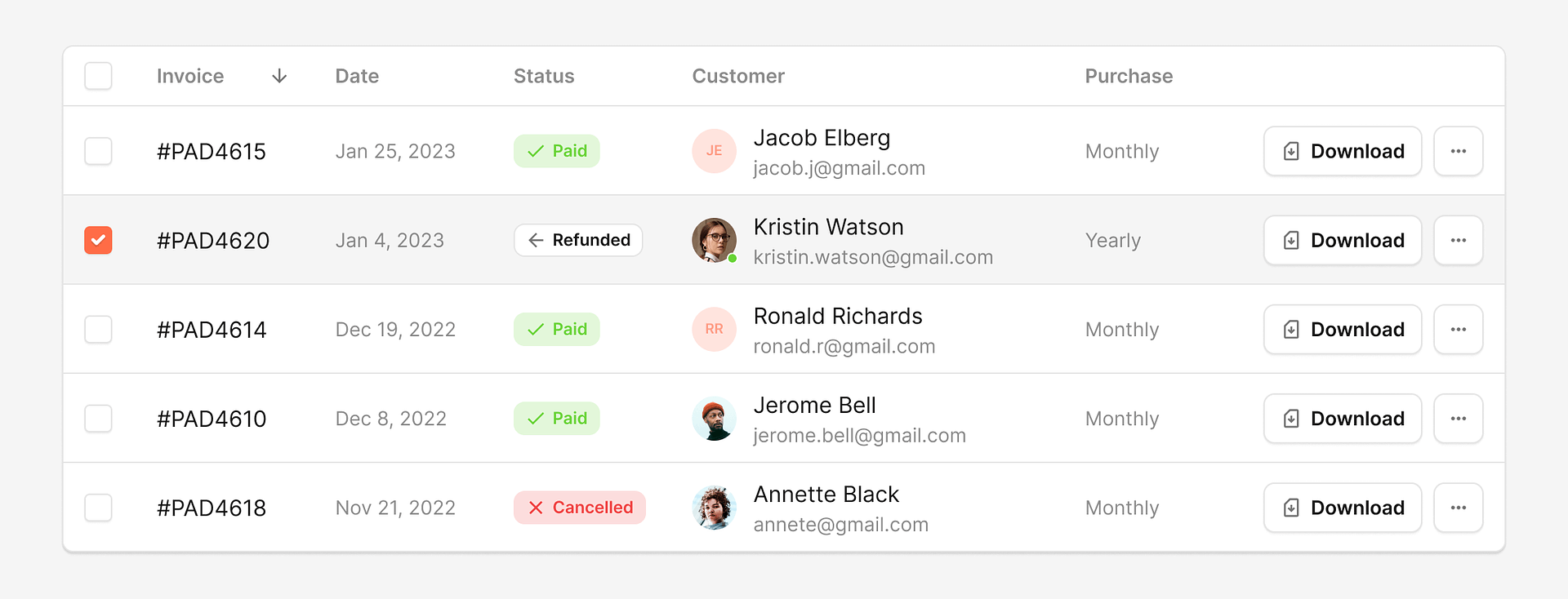Toggle the select-all checkbox in header
The image size is (1568, 599).
click(98, 76)
